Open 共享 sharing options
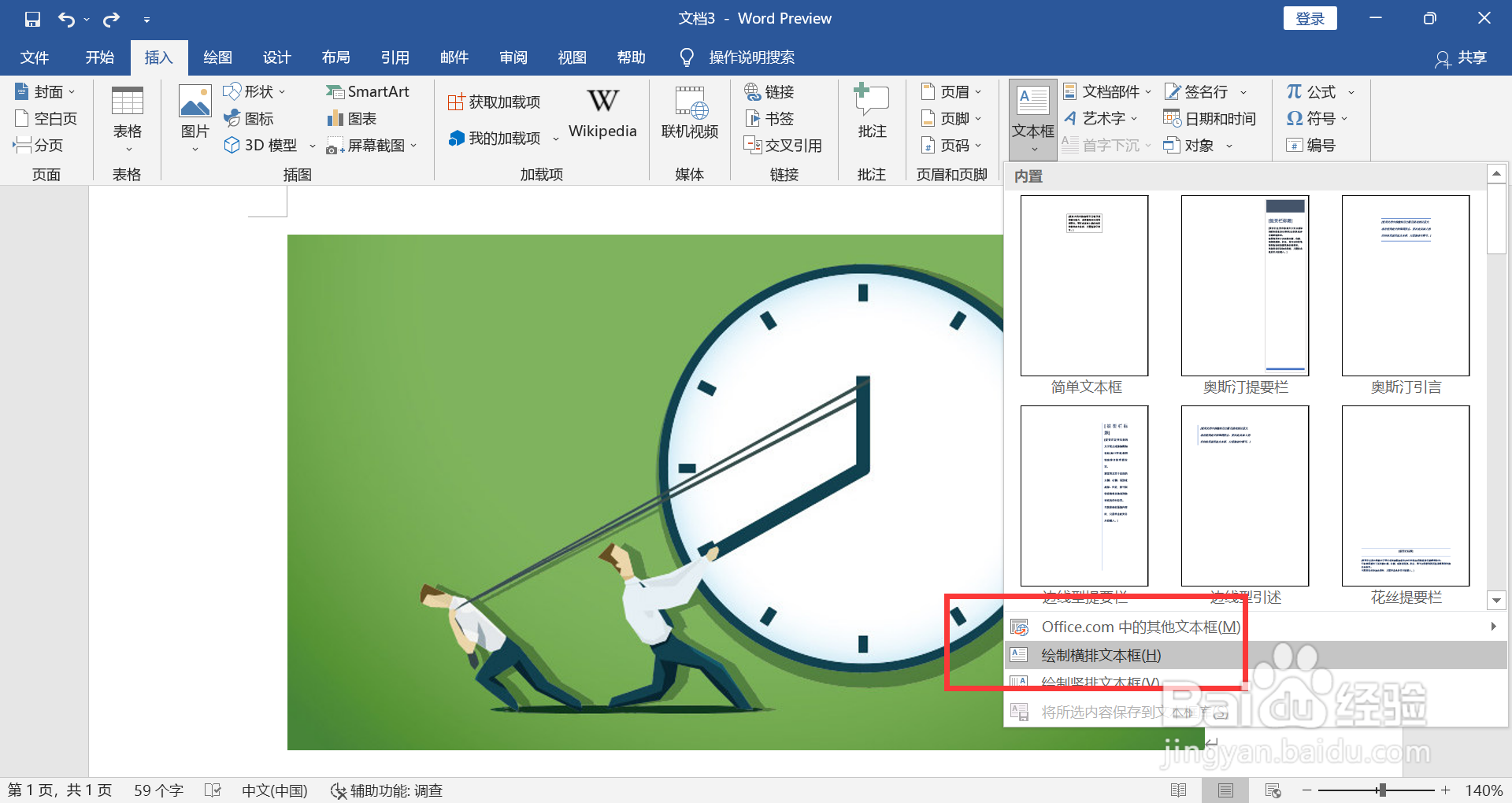 coord(1461,57)
